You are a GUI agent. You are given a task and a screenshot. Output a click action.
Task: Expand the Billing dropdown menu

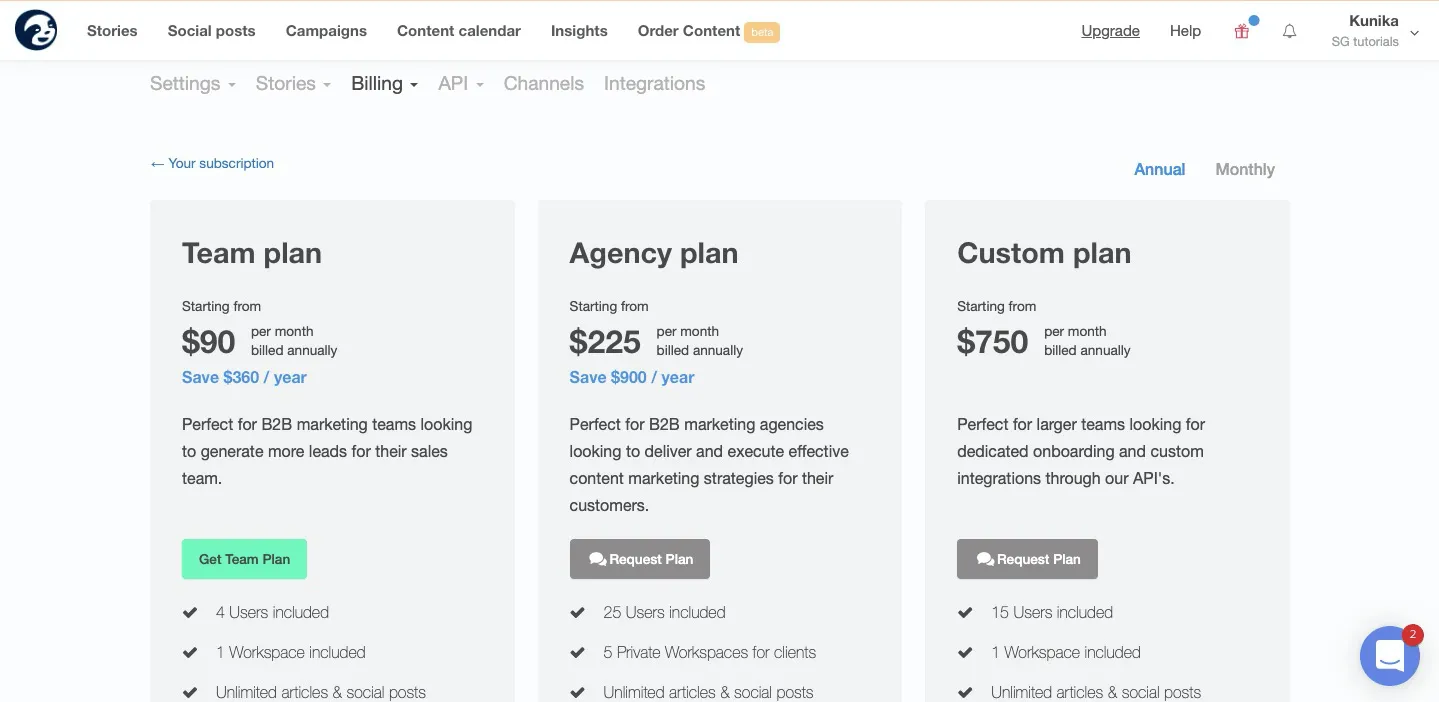click(x=385, y=84)
